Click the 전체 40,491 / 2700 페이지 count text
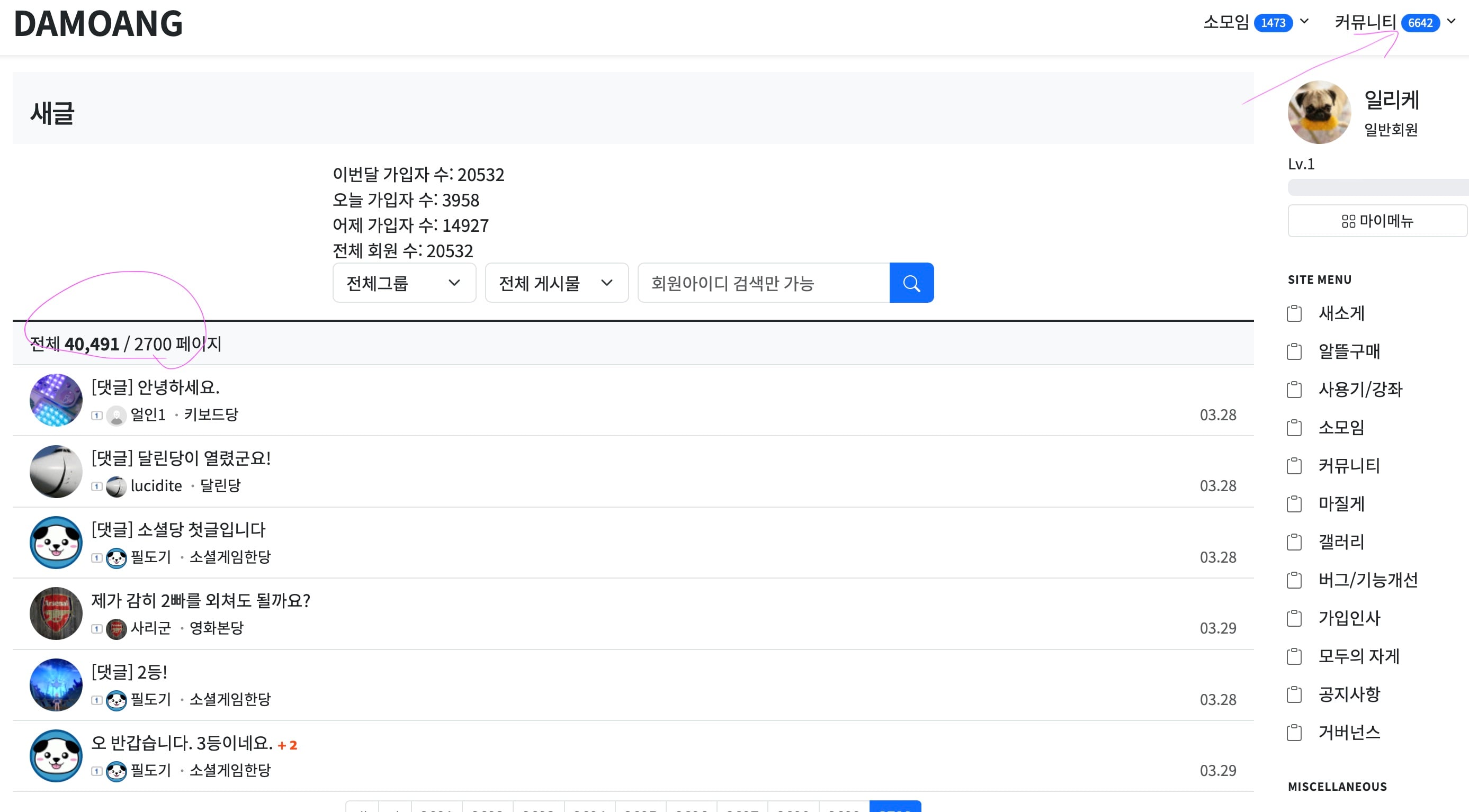The image size is (1469, 812). tap(126, 344)
